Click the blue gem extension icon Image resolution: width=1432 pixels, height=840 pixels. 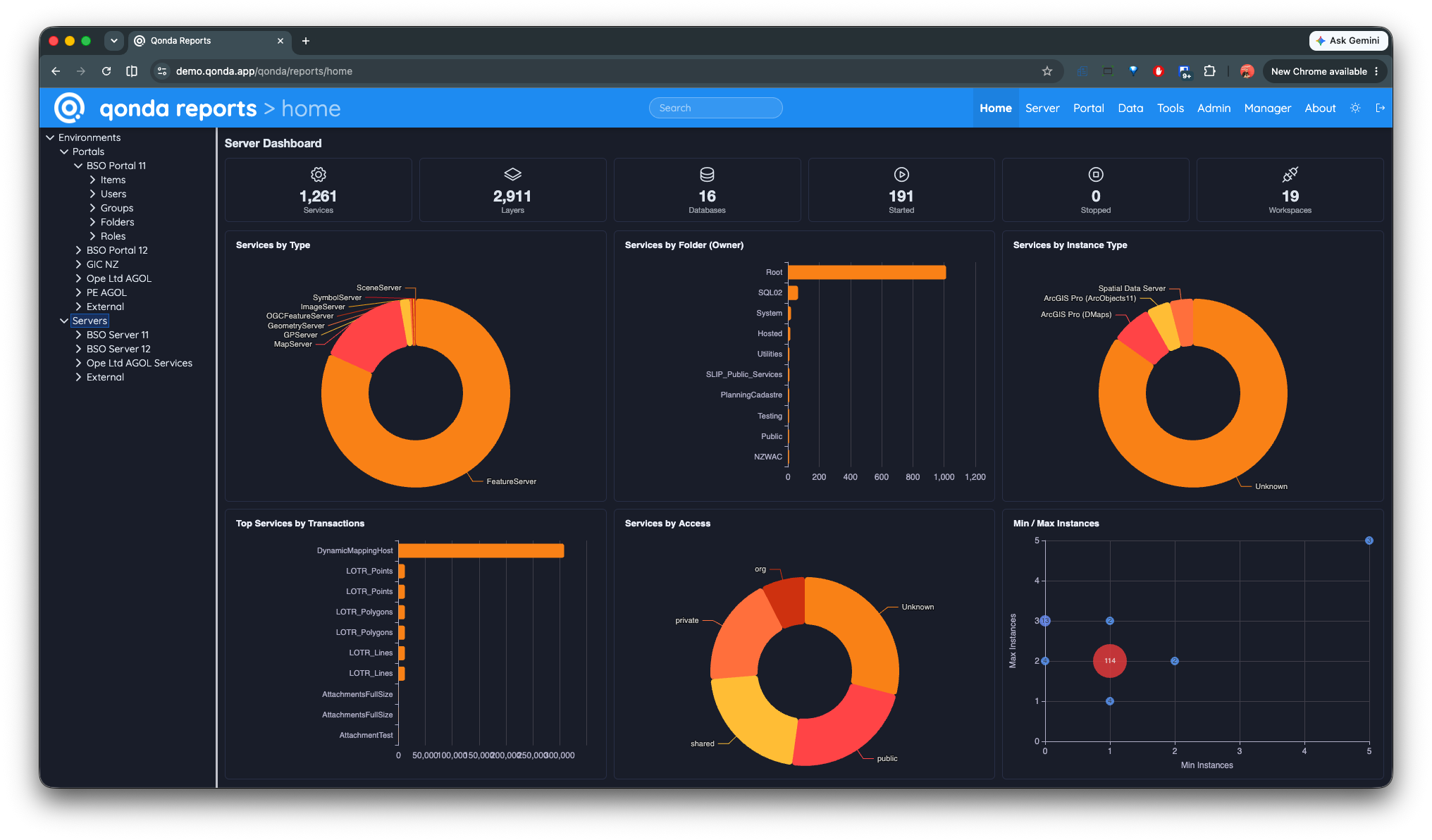[x=1133, y=71]
